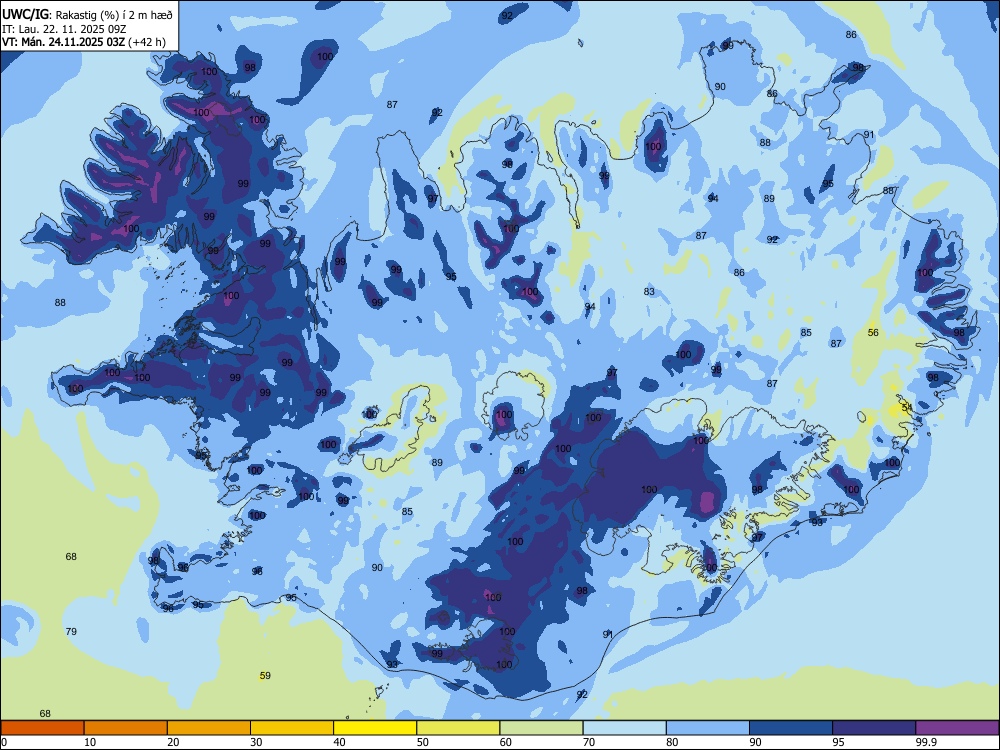Click the light blue 70–80 legend swatch
Screen dimensions: 1000x750
click(624, 728)
